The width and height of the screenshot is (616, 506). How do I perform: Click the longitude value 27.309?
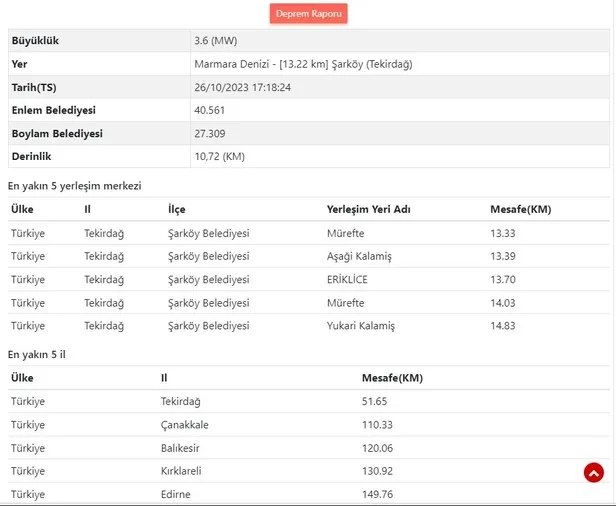(210, 133)
